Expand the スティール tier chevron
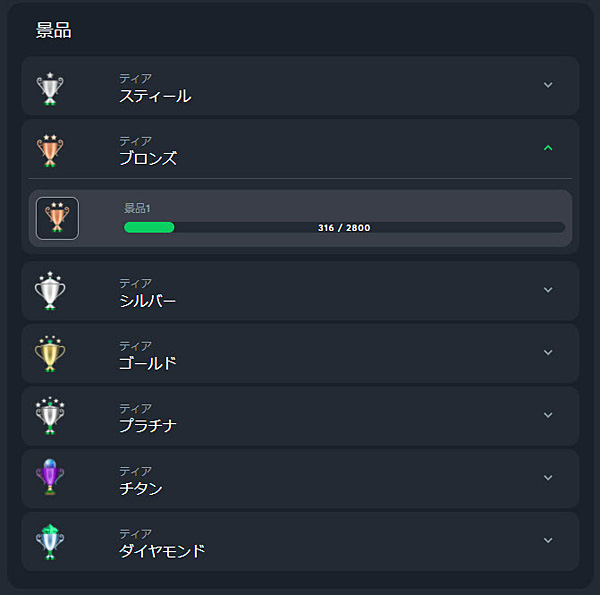 point(548,85)
